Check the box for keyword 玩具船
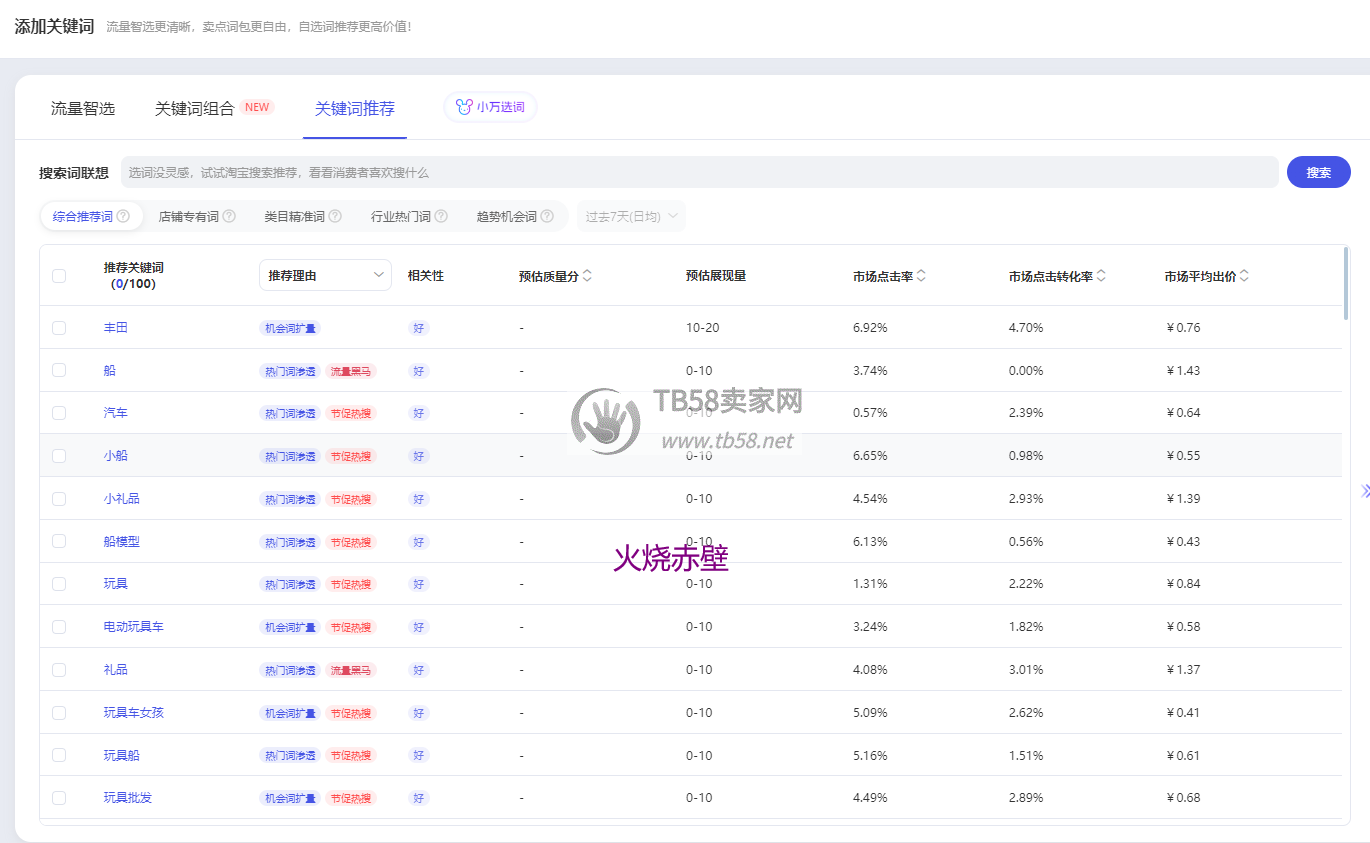This screenshot has width=1370, height=843. click(59, 755)
